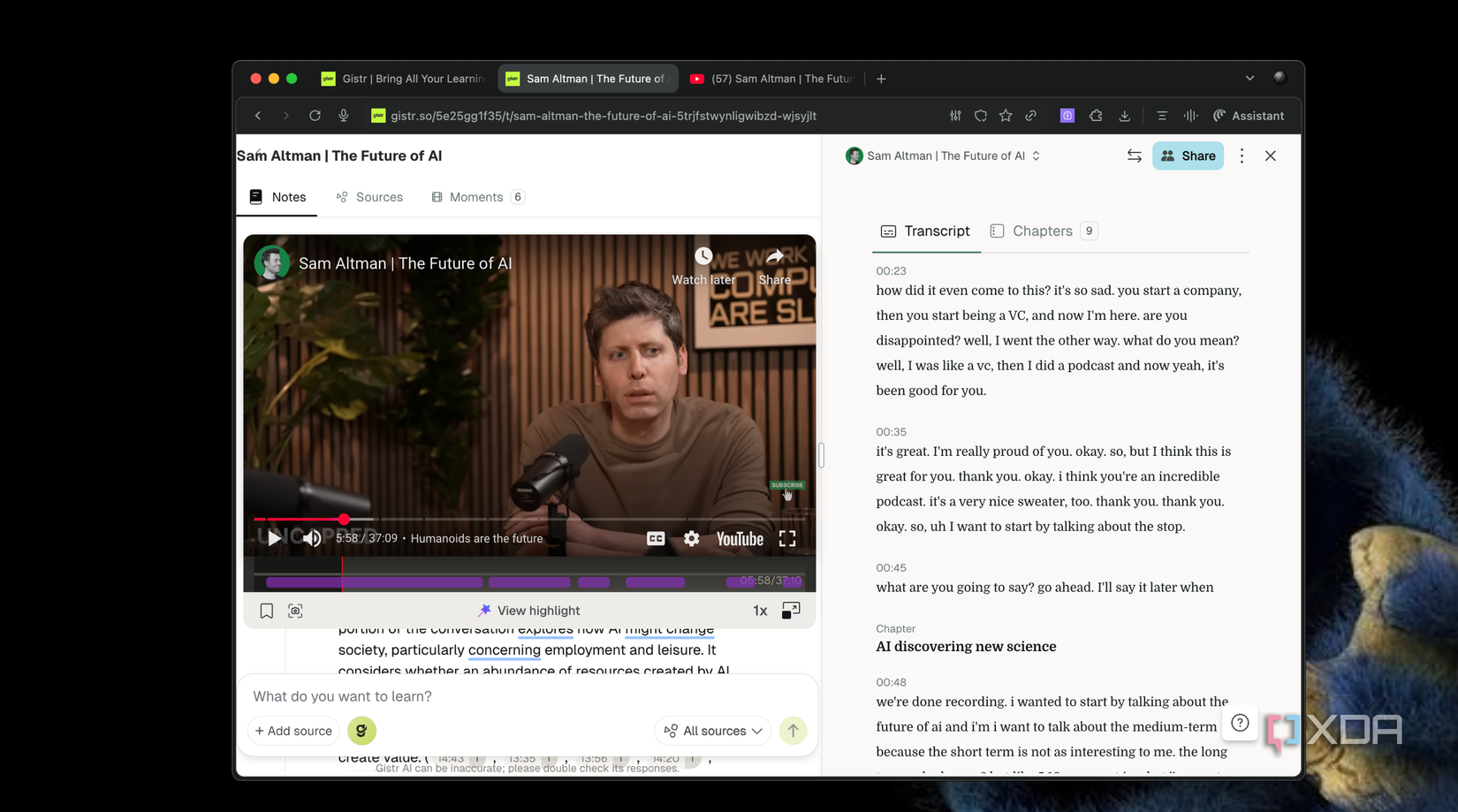Image resolution: width=1458 pixels, height=812 pixels.
Task: Change playback speed via the 1x control
Action: [759, 610]
